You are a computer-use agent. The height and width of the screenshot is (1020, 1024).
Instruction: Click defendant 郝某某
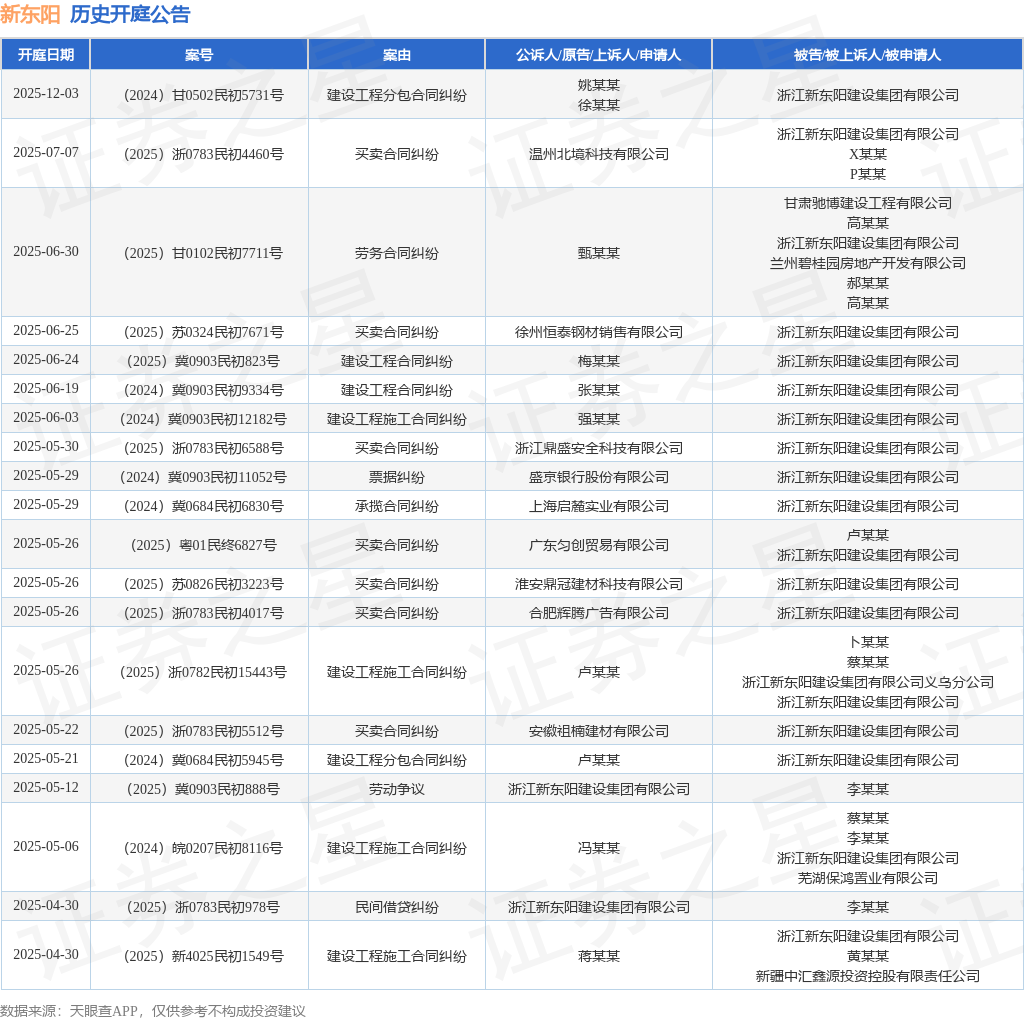pyautogui.click(x=867, y=283)
